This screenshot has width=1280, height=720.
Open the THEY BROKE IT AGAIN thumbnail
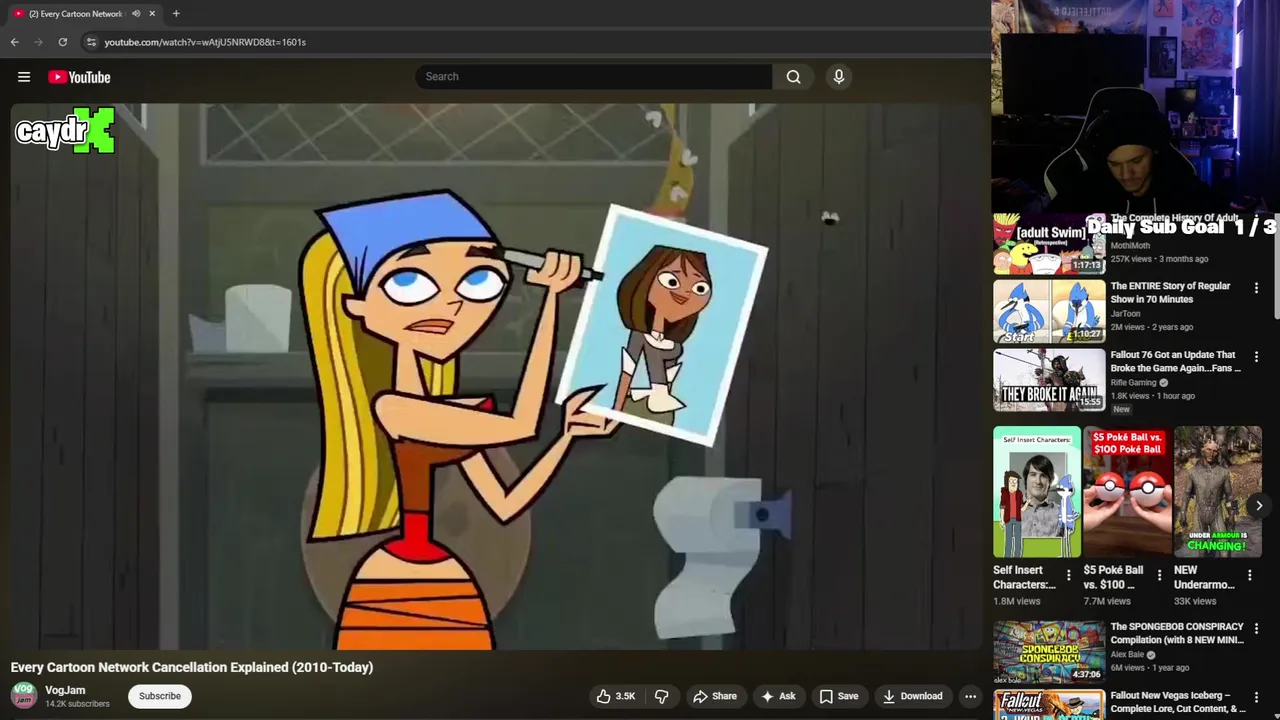tap(1049, 380)
